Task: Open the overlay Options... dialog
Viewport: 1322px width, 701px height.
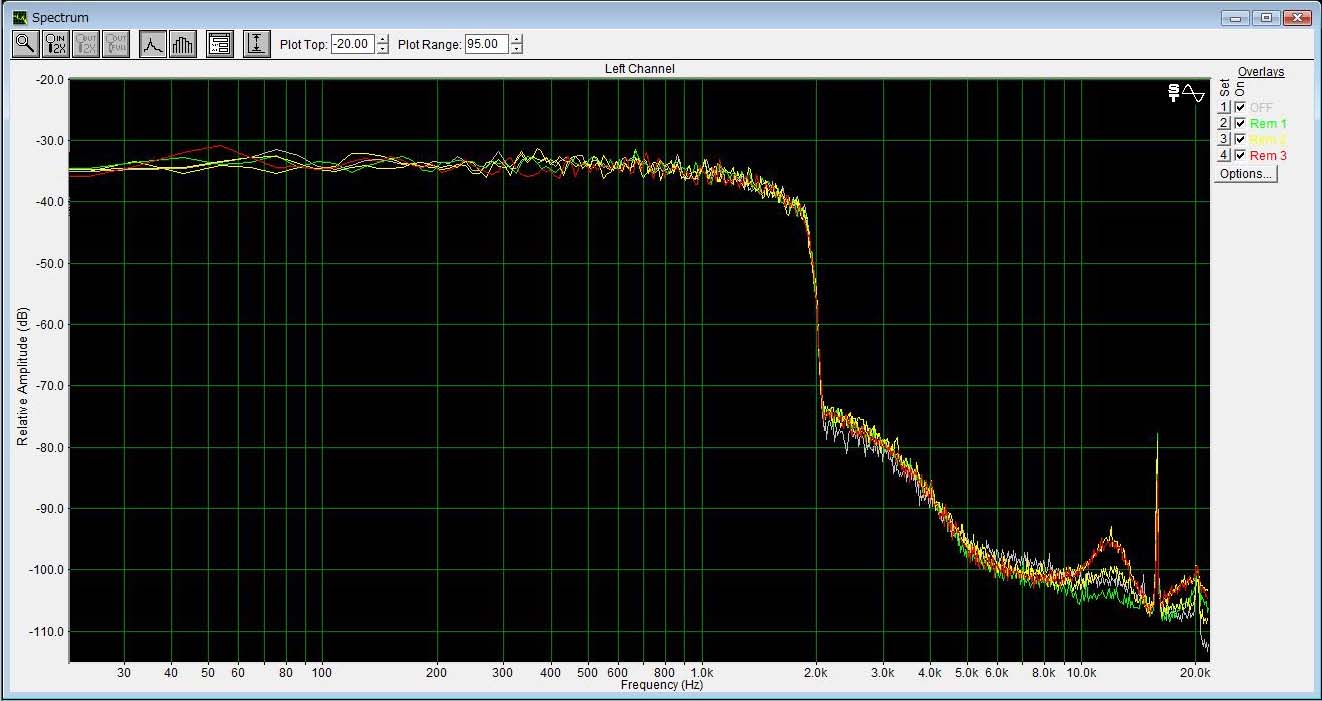Action: coord(1246,174)
